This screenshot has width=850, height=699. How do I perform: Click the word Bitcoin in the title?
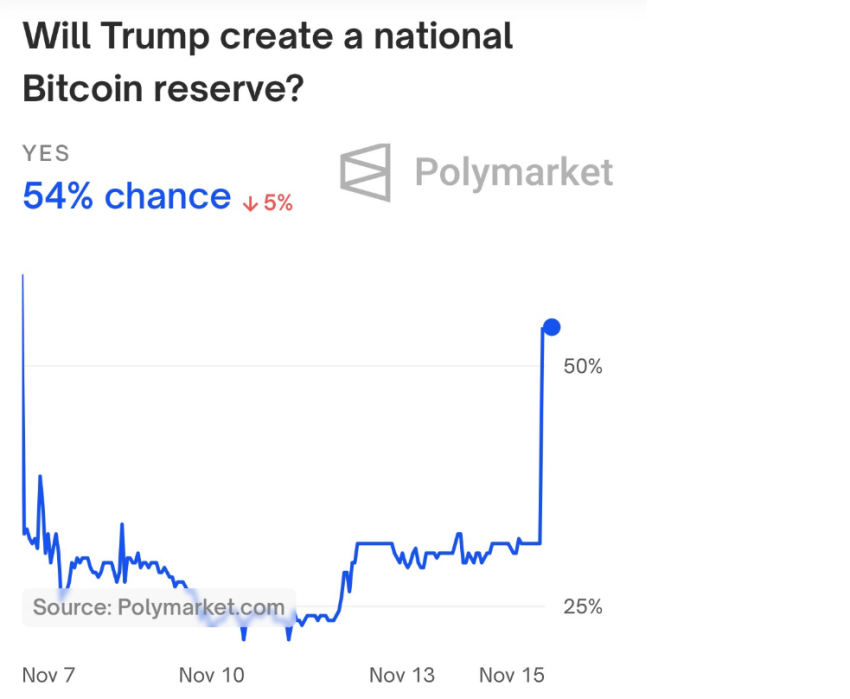[79, 90]
